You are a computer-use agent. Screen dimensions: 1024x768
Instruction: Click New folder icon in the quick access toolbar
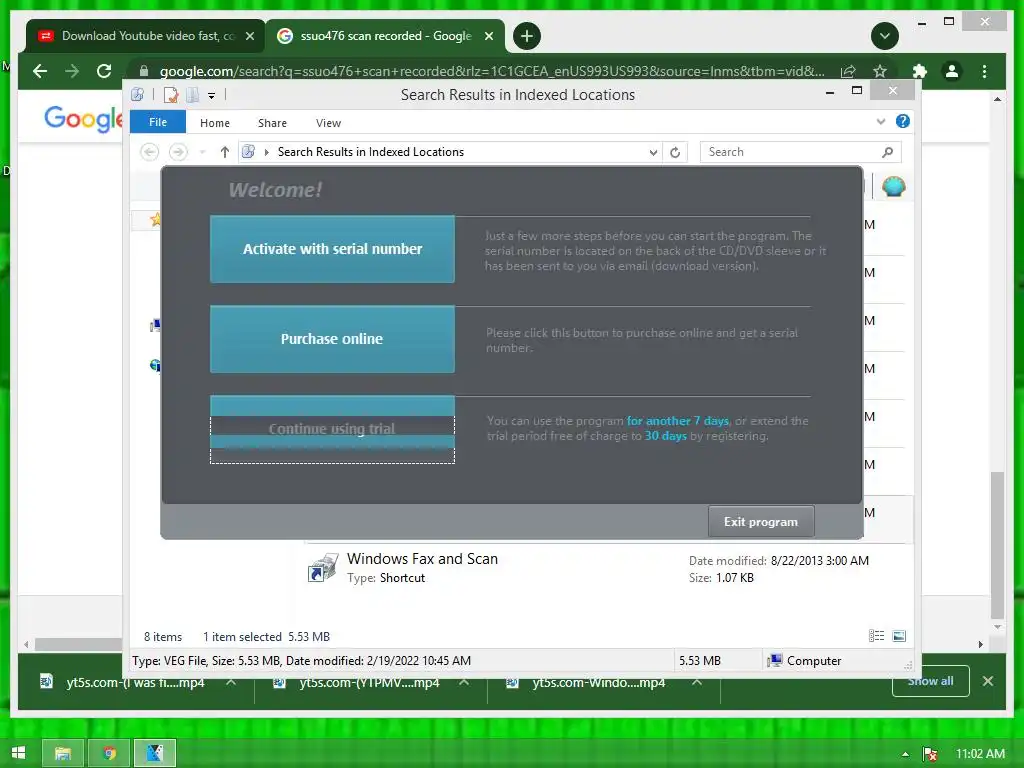[193, 95]
